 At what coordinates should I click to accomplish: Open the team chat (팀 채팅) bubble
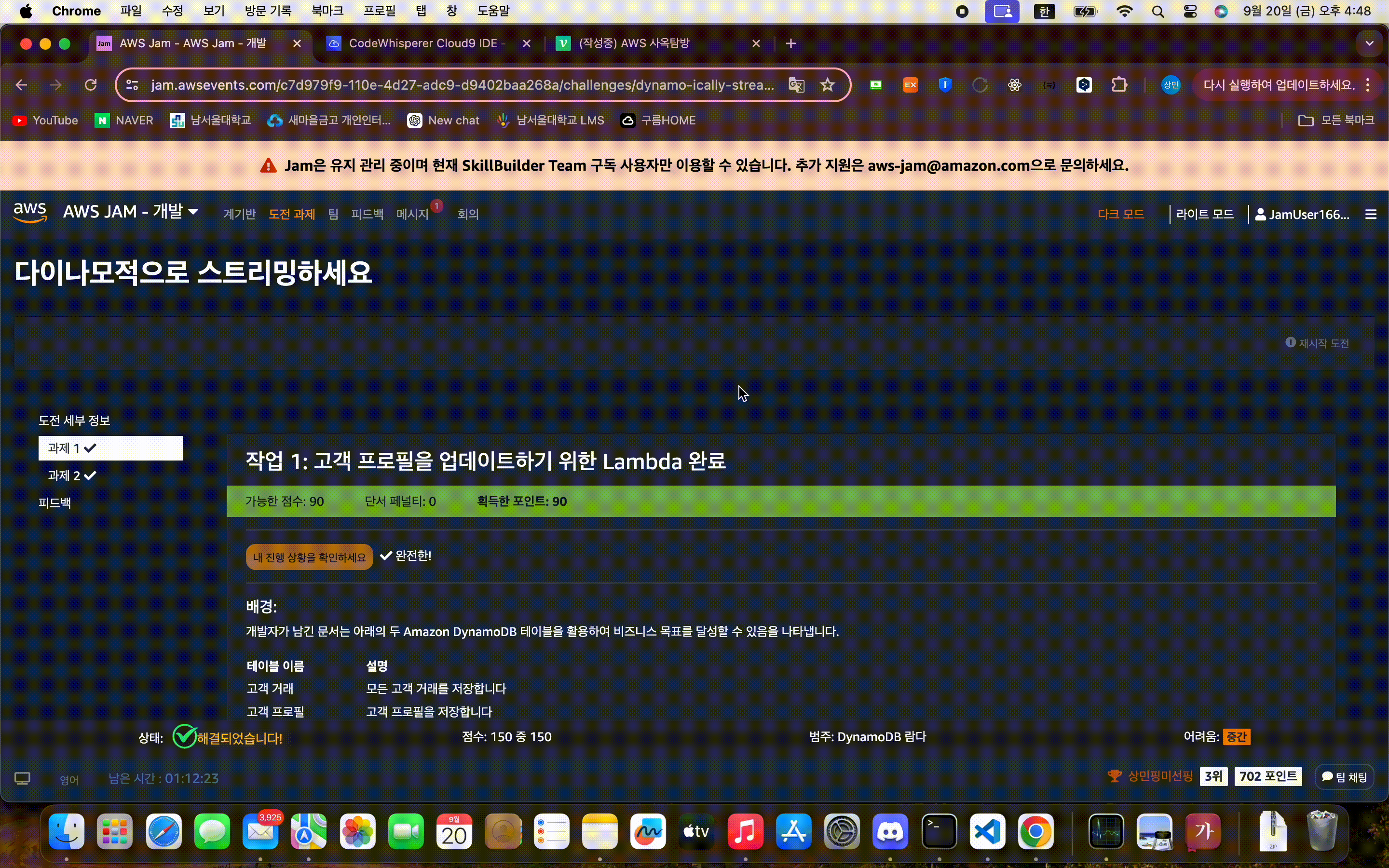pos(1344,777)
